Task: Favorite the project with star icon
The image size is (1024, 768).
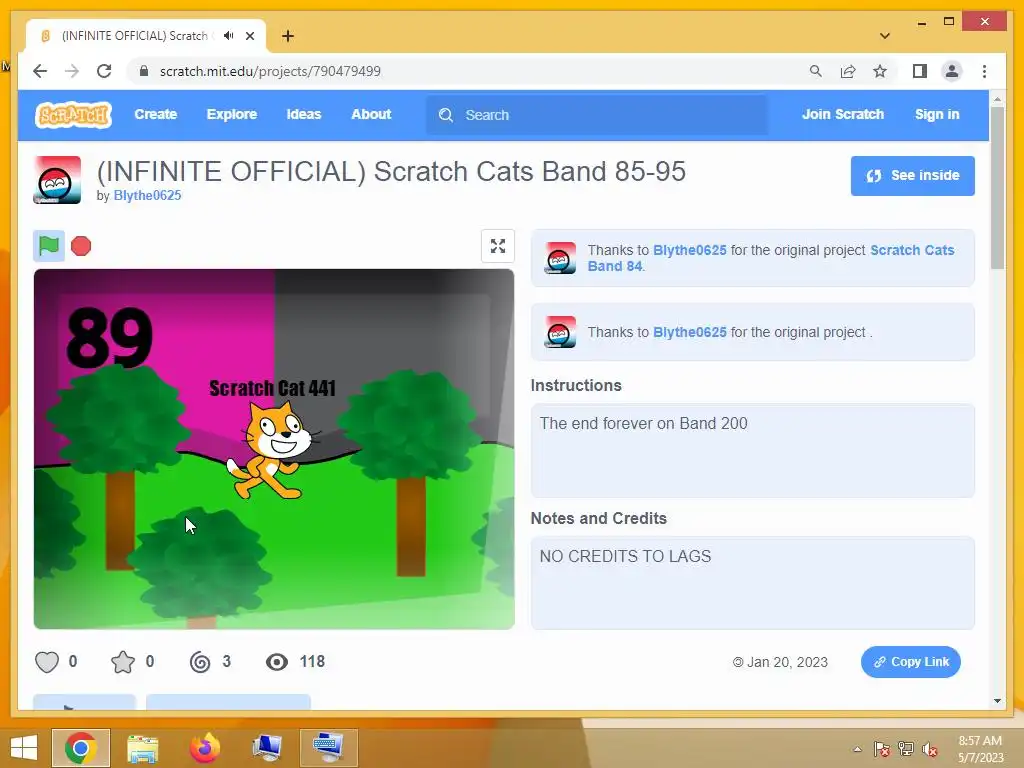Action: click(x=123, y=662)
